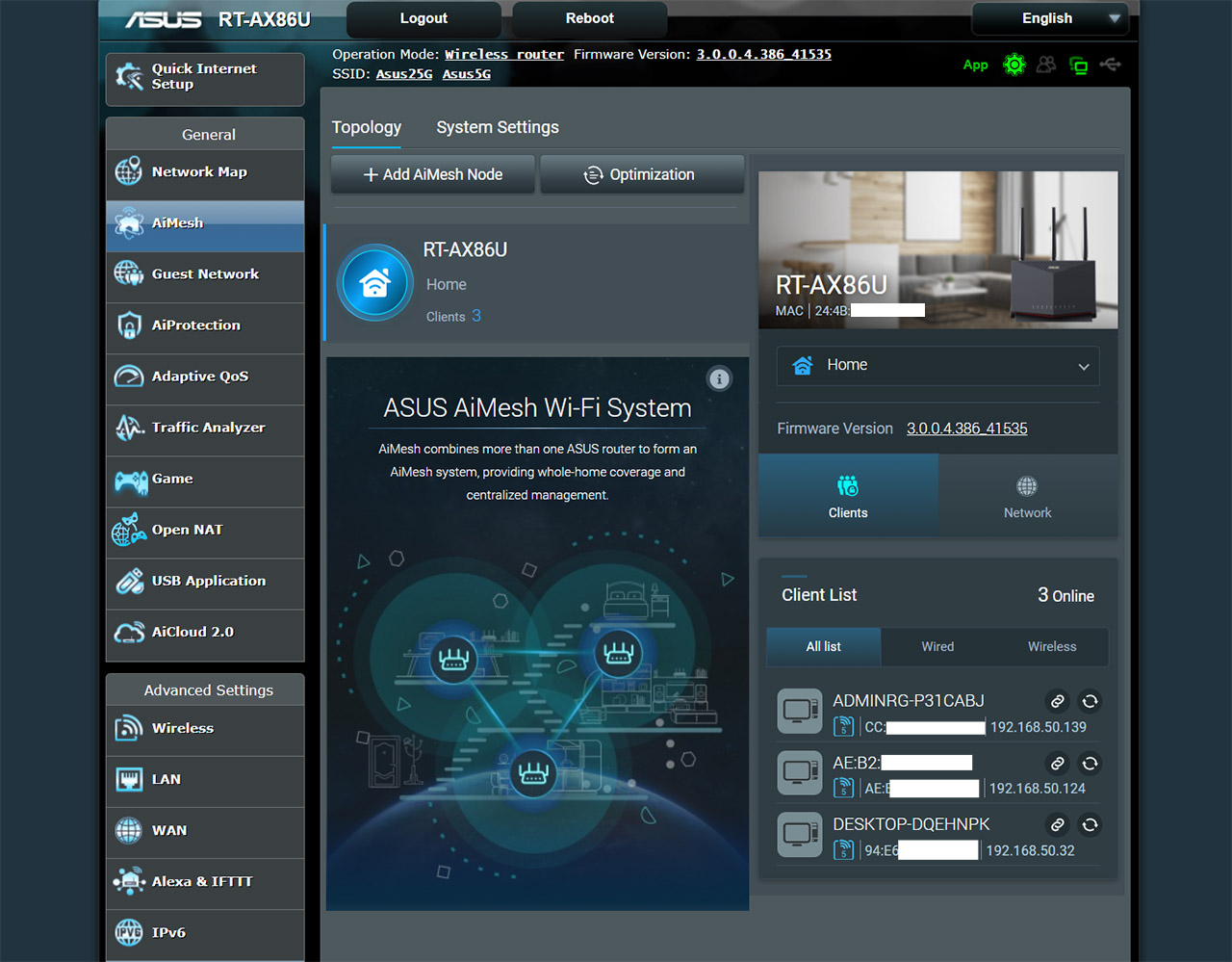Filter client list to Wireless
The image size is (1232, 962).
[x=1052, y=647]
